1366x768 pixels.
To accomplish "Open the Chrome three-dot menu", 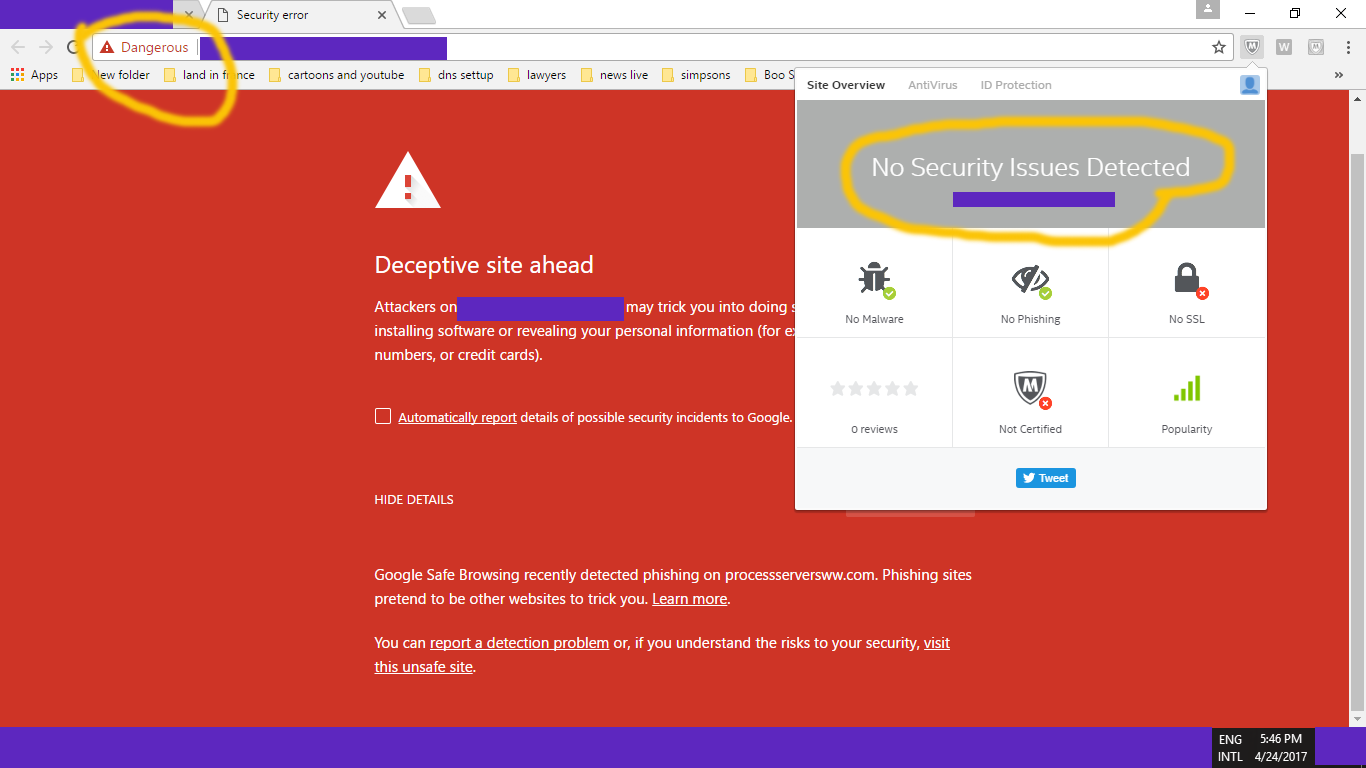I will tap(1348, 47).
